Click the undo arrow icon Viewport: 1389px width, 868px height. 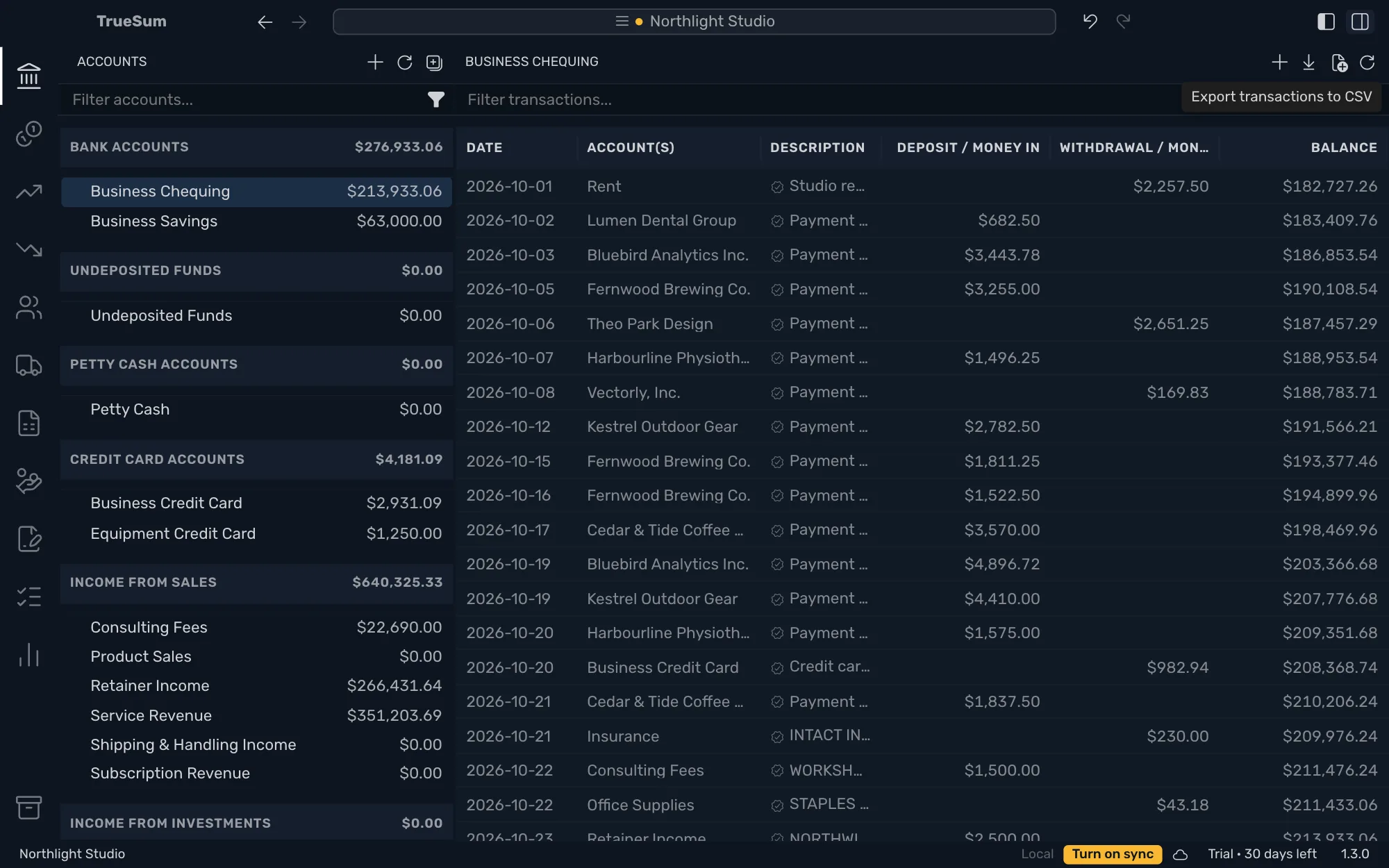[x=1090, y=22]
